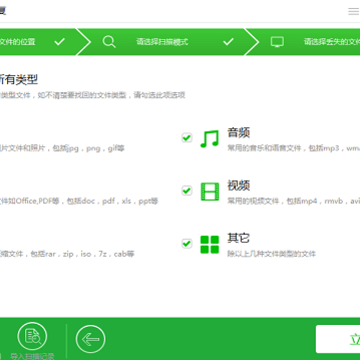This screenshot has height=360, width=360.
Task: Click the monitor icon in the third step
Action: click(x=277, y=42)
